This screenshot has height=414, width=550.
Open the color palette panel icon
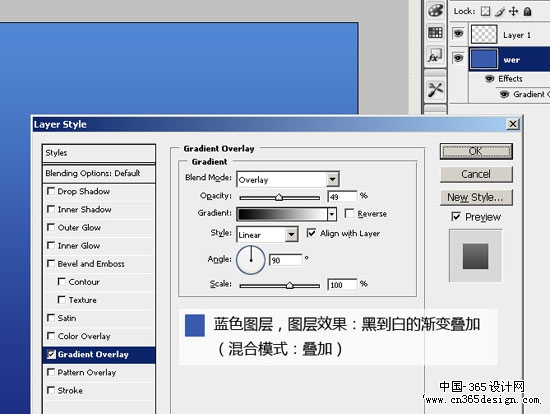(435, 10)
